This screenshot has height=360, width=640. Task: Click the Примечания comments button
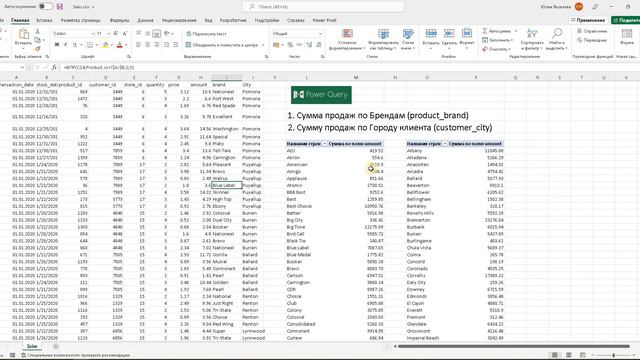588,20
